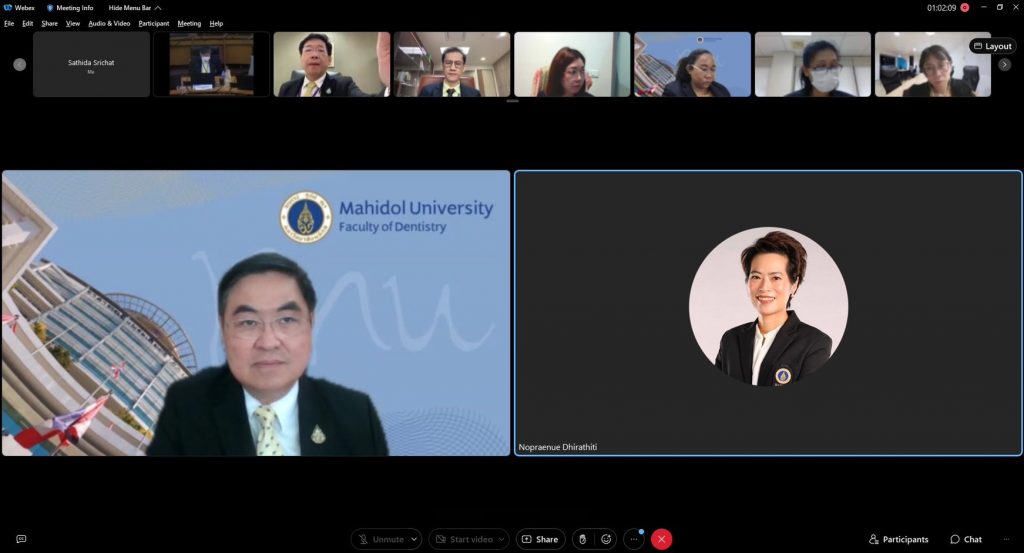Image resolution: width=1024 pixels, height=553 pixels.
Task: Open panel options ellipsis at bottom right
Action: tap(1005, 539)
